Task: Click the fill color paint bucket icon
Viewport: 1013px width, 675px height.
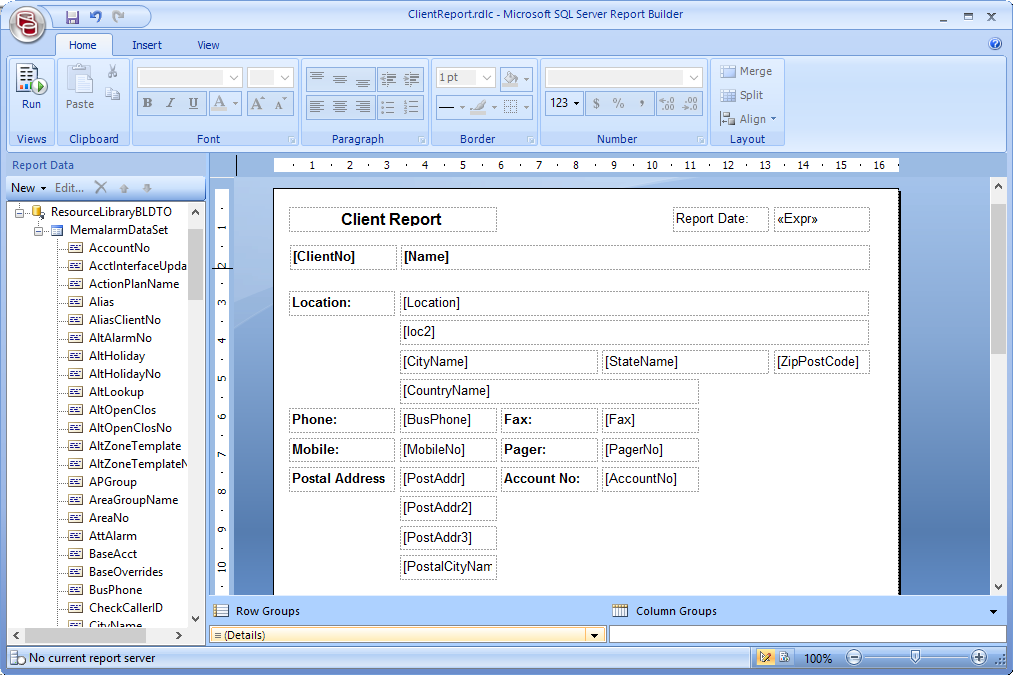Action: (510, 79)
